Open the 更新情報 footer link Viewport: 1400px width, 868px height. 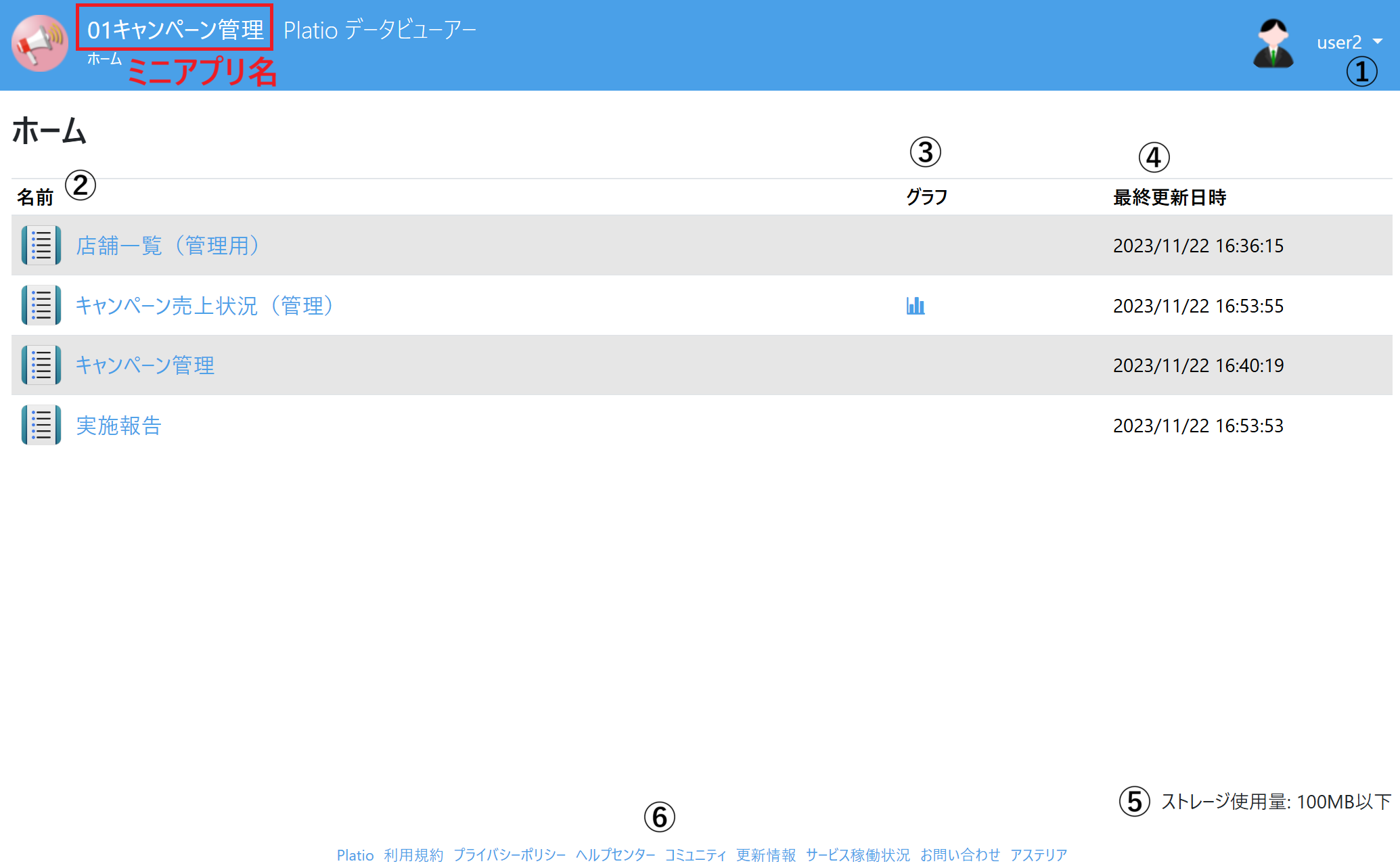click(766, 855)
